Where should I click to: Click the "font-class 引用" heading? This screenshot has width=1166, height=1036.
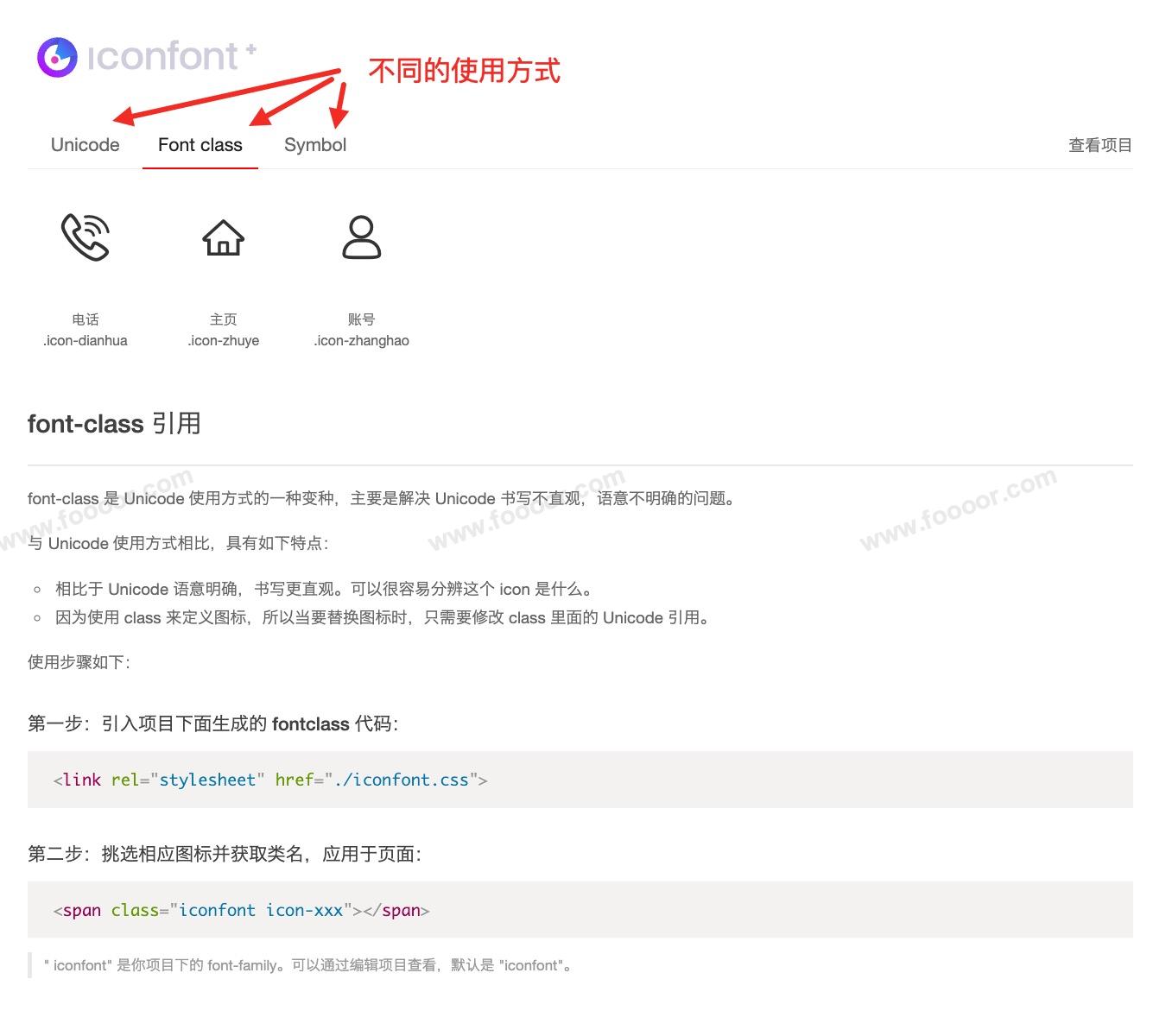(x=114, y=424)
